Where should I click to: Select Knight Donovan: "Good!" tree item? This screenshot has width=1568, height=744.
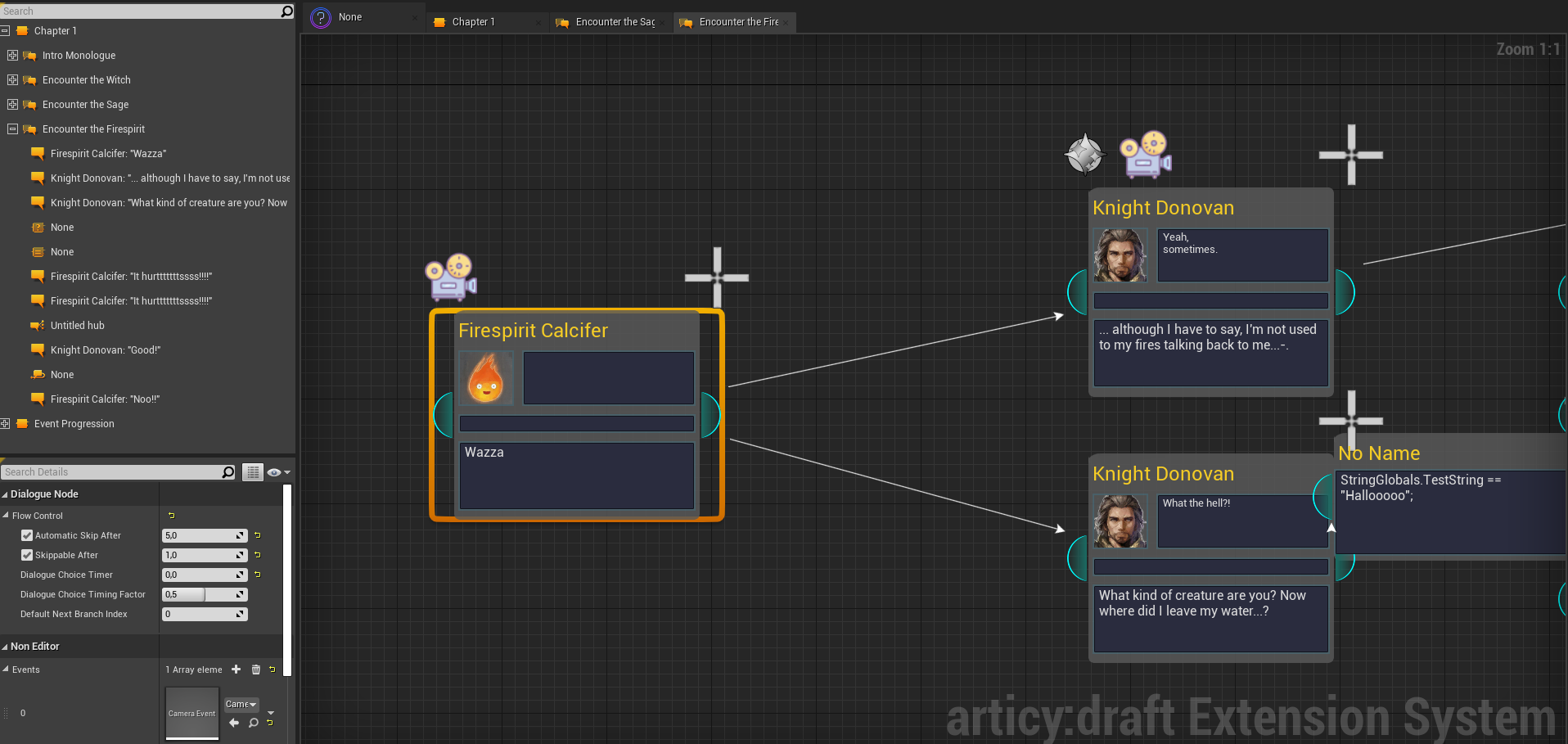106,350
